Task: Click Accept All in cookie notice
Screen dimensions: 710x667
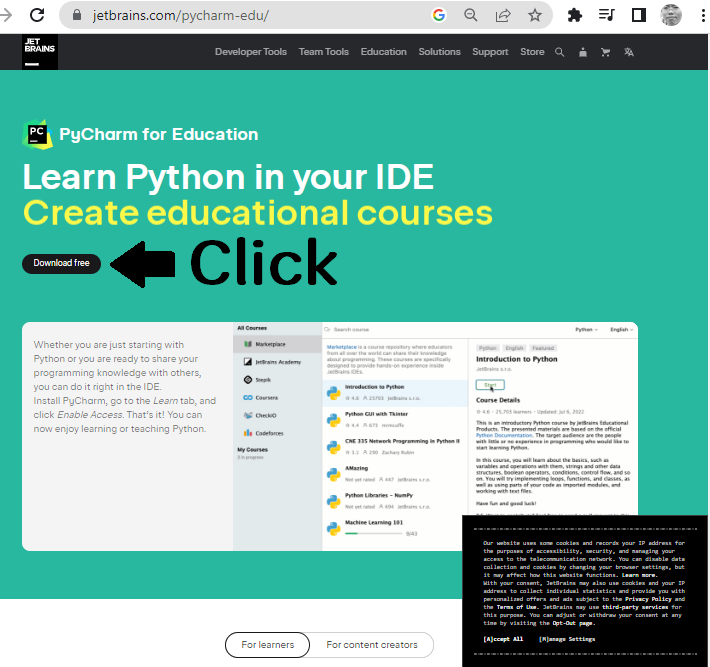Action: click(x=503, y=639)
